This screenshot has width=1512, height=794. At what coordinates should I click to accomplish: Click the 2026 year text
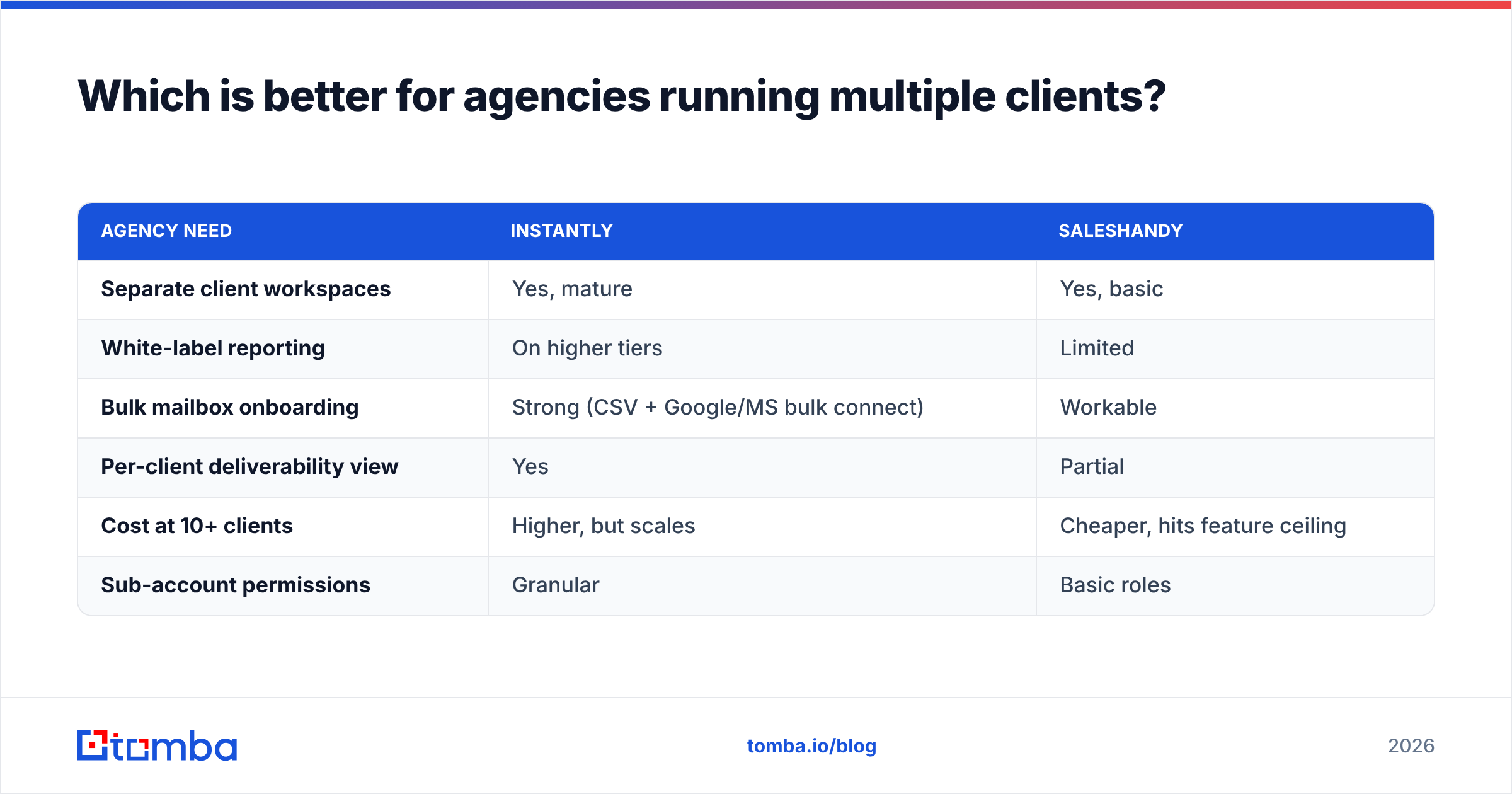click(1411, 746)
